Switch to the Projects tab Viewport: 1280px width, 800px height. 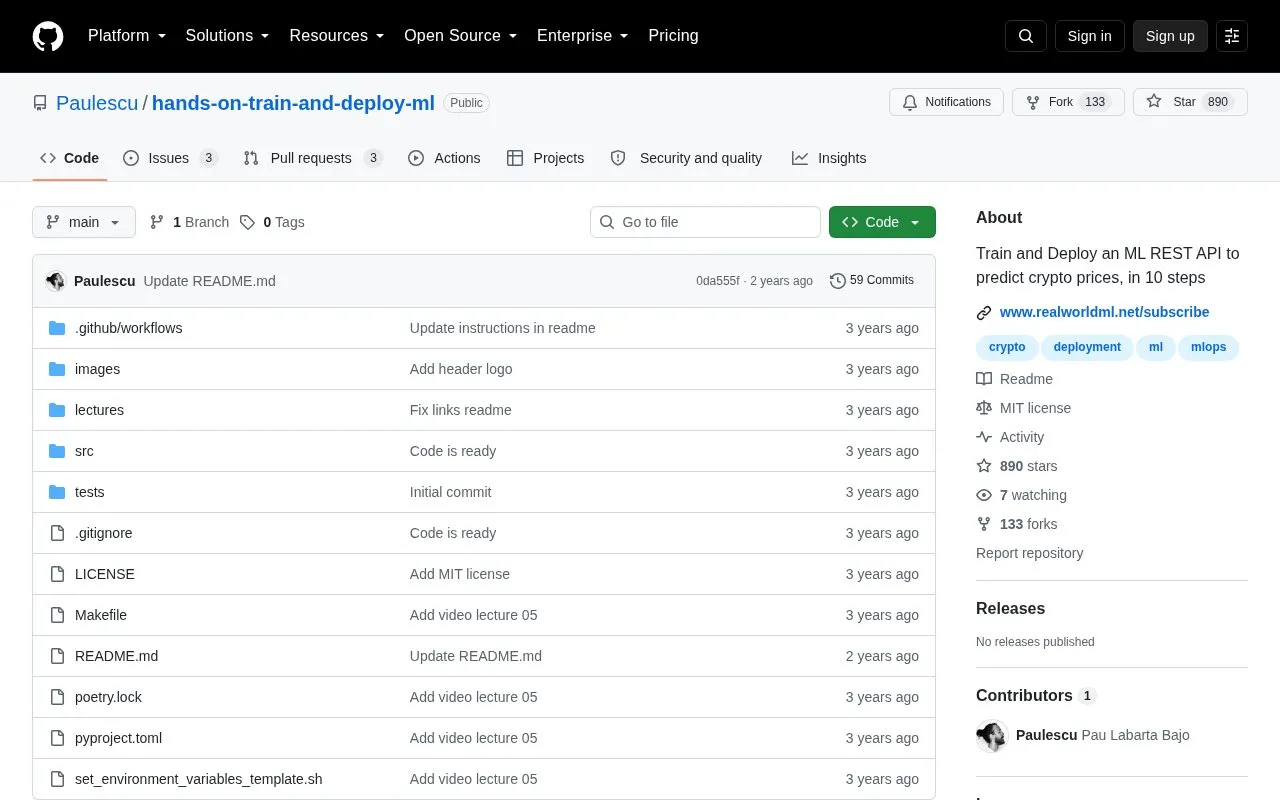545,158
